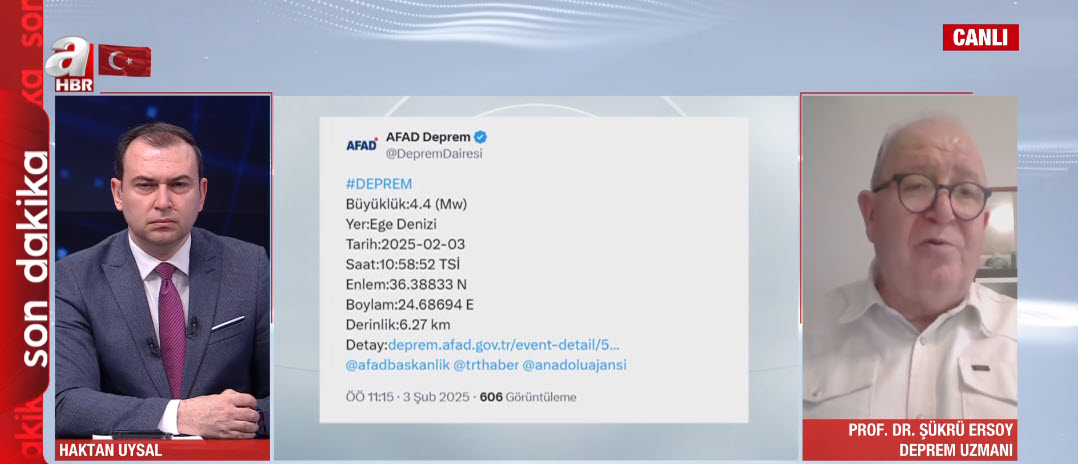Open the @anadoluajansi mention

(x=575, y=365)
